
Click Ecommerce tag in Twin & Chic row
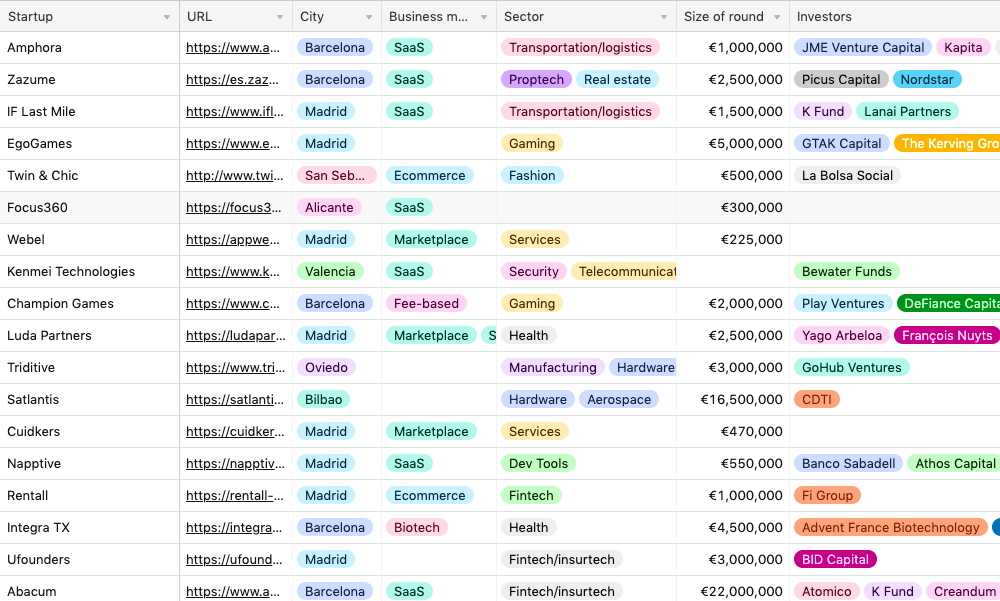(x=429, y=175)
